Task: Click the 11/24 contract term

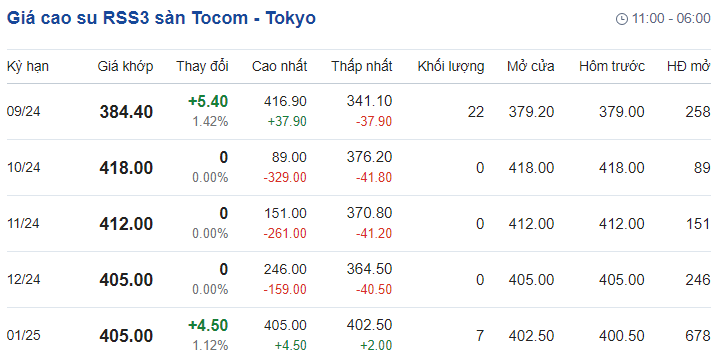Action: pos(23,224)
